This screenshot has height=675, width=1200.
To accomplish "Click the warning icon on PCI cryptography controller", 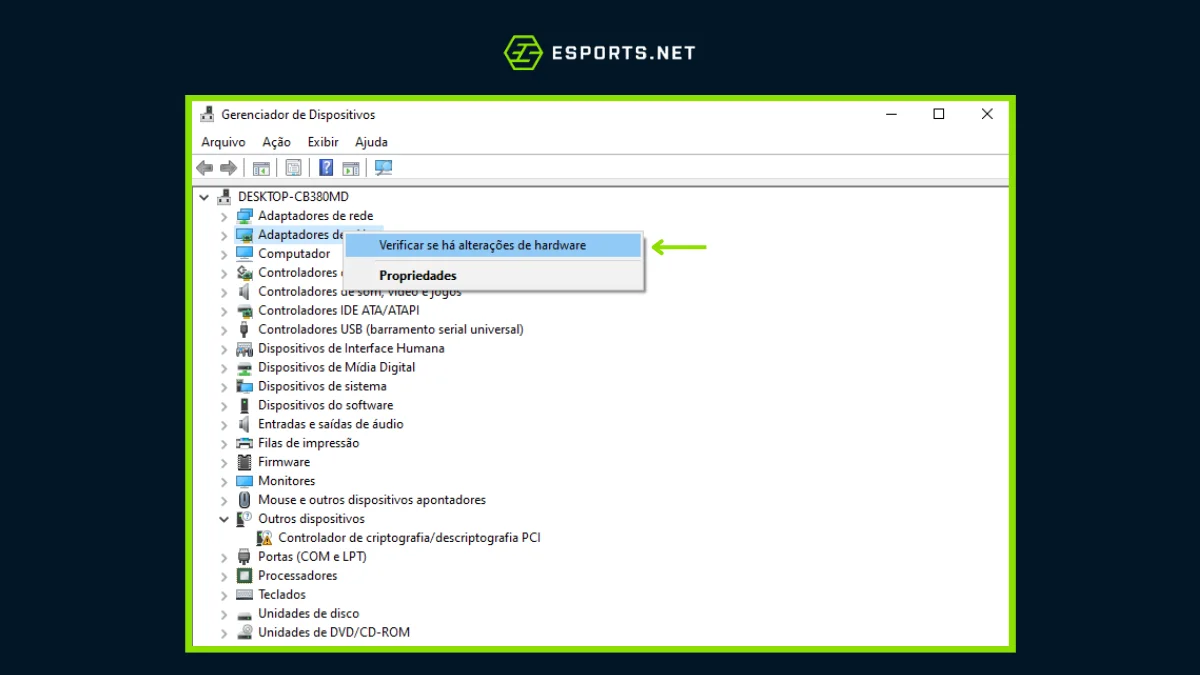I will point(264,538).
